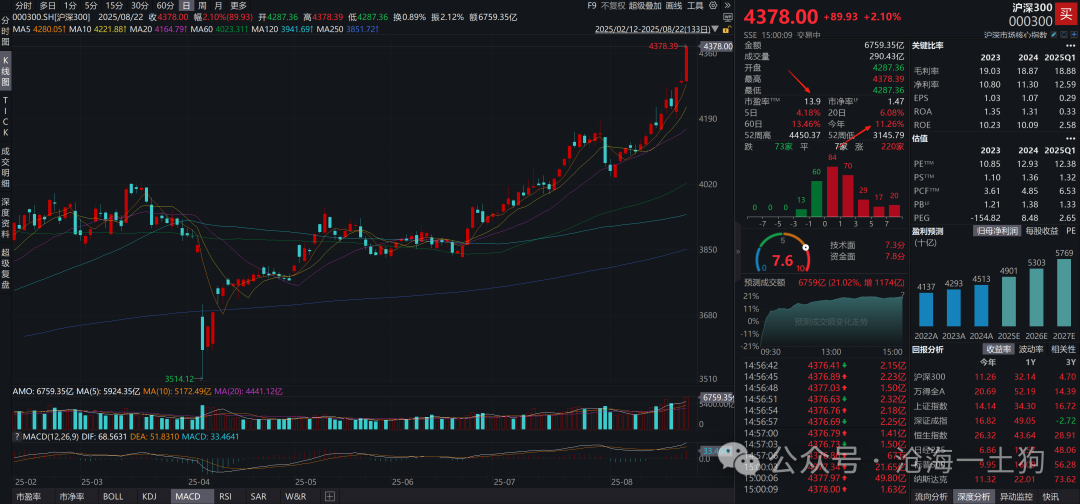
Task: Click the monitor display icon
Action: pos(727,17)
